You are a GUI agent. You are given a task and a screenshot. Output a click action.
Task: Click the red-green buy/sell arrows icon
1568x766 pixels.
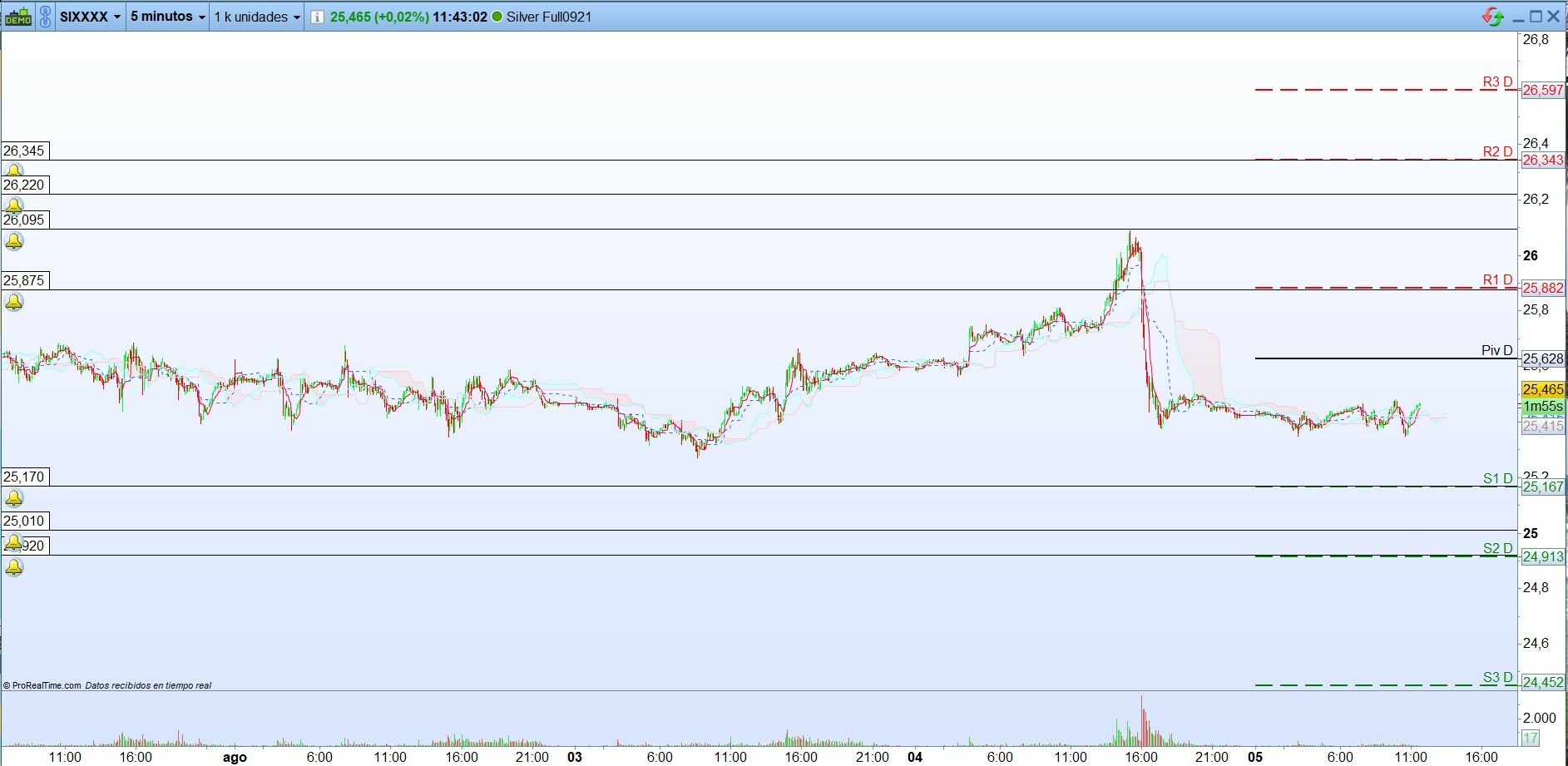click(1492, 16)
